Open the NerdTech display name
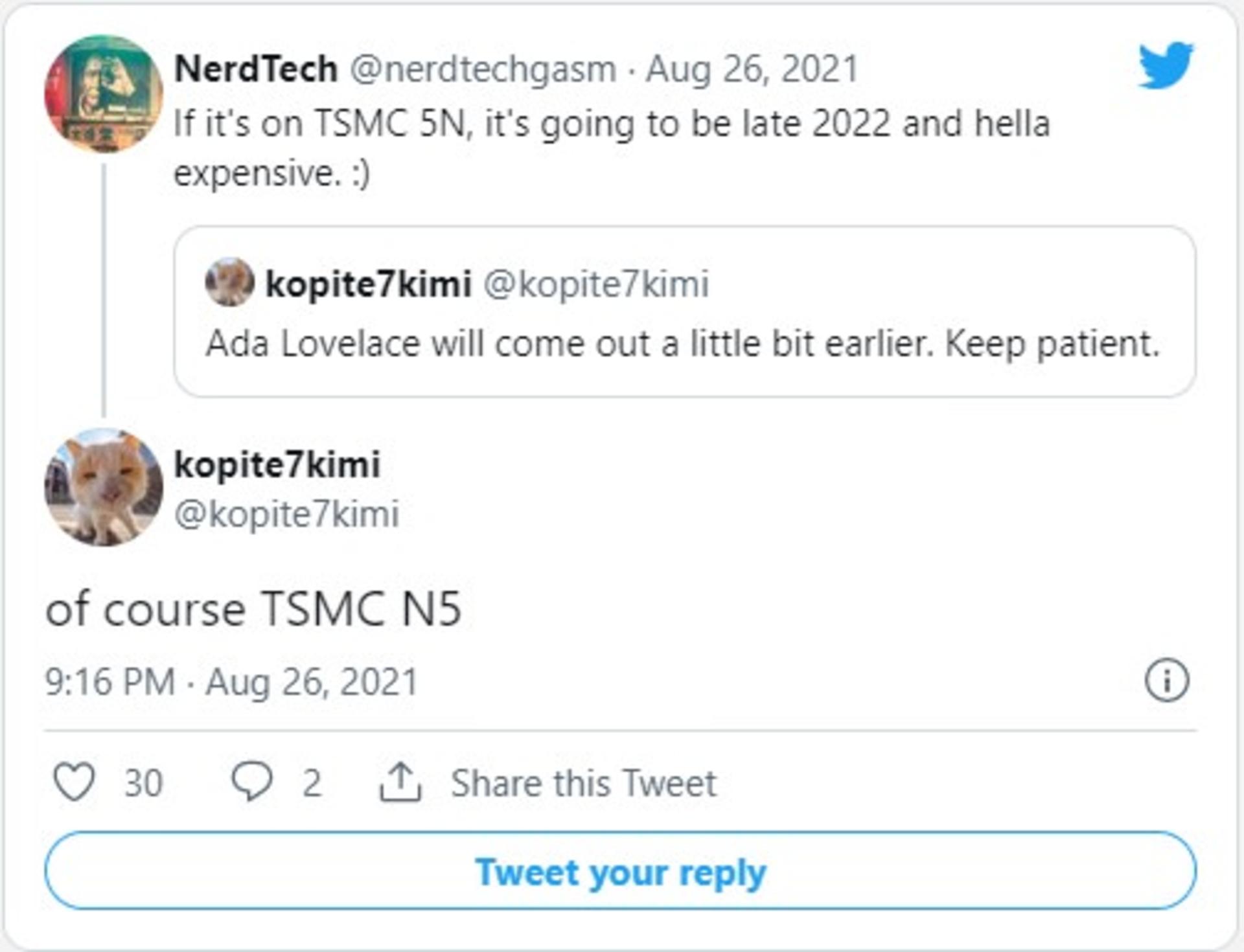The image size is (1244, 952). [256, 69]
